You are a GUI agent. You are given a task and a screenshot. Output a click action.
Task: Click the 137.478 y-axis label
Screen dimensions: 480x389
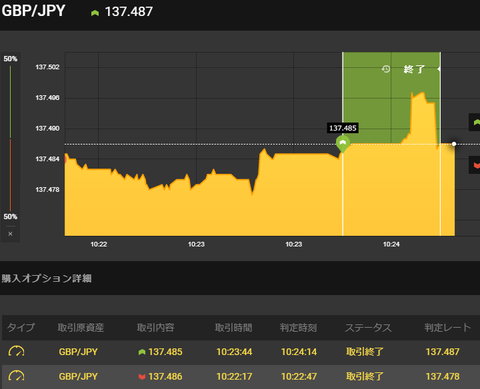tap(47, 190)
